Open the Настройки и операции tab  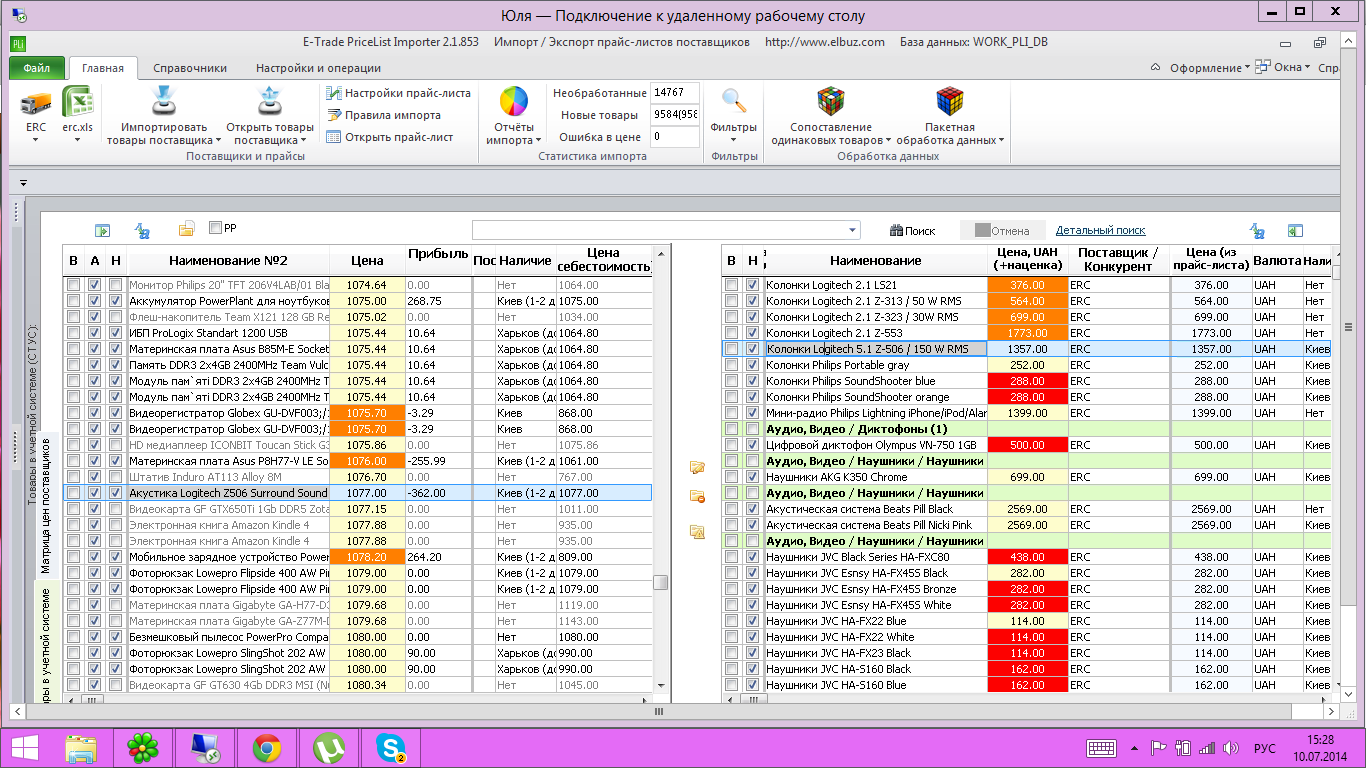point(318,68)
